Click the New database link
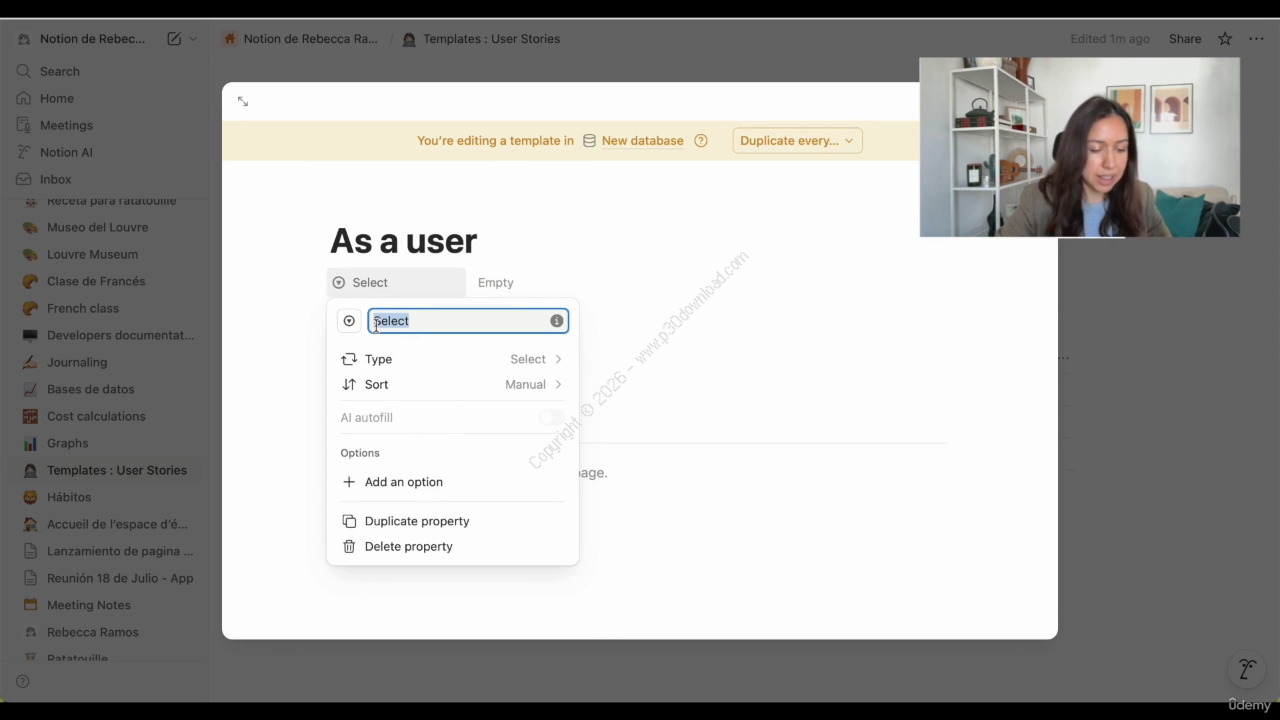1280x720 pixels. pos(642,141)
